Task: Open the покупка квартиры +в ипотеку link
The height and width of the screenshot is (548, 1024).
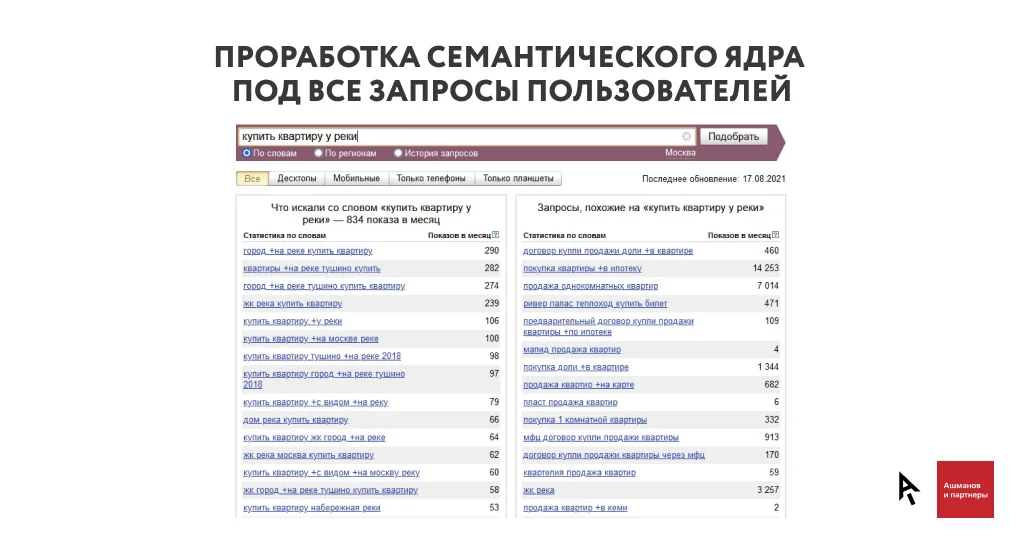Action: [582, 268]
